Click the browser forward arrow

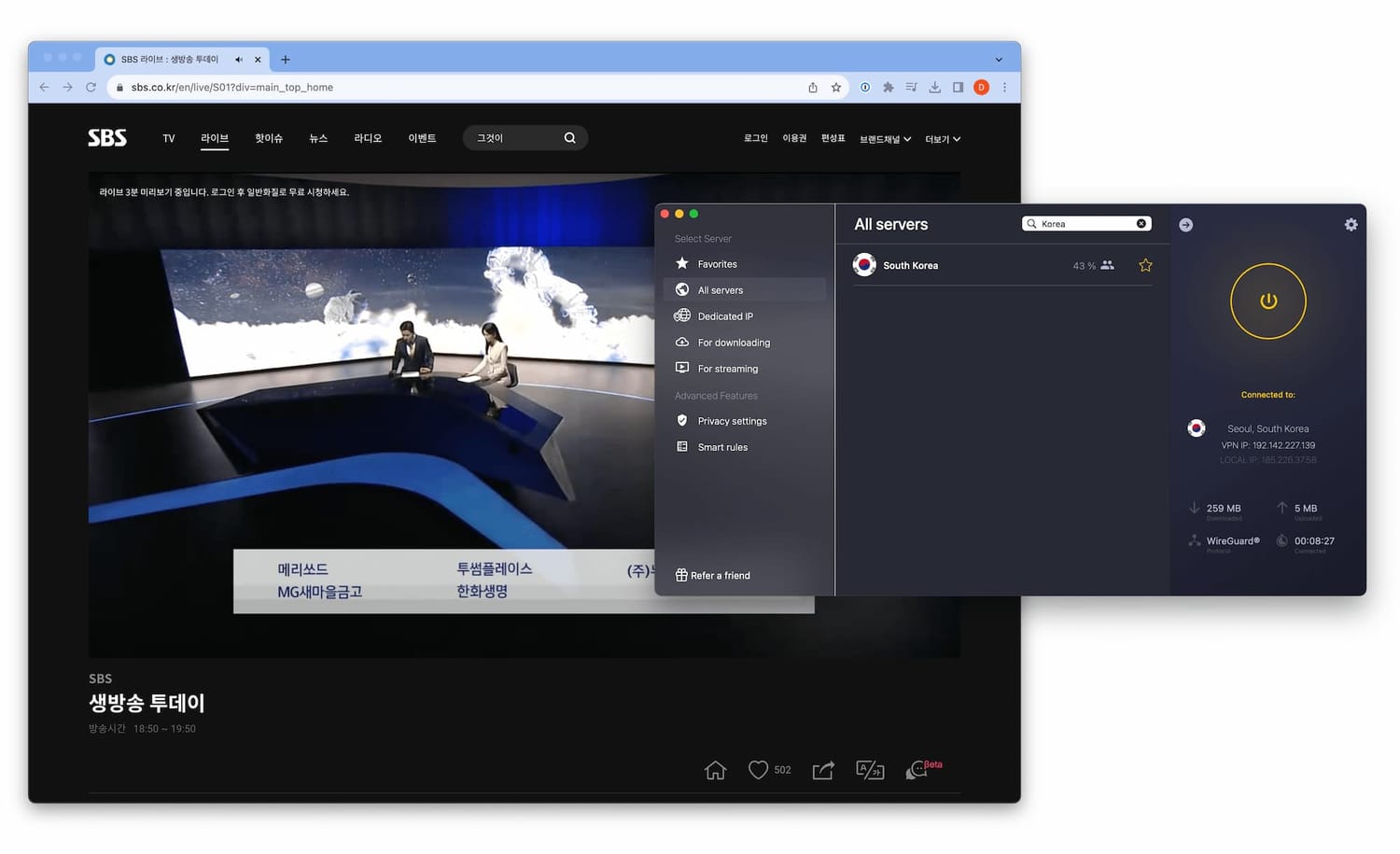tap(67, 87)
